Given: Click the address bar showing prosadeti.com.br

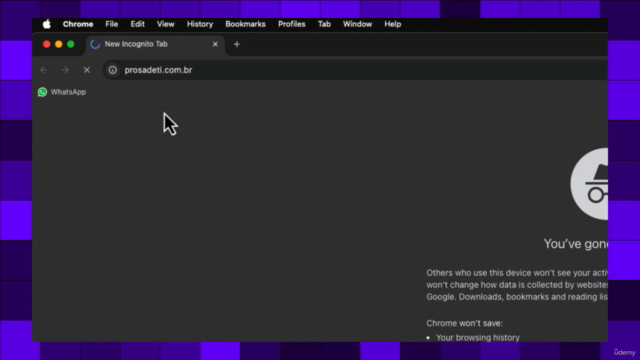Looking at the screenshot, I should coord(355,70).
